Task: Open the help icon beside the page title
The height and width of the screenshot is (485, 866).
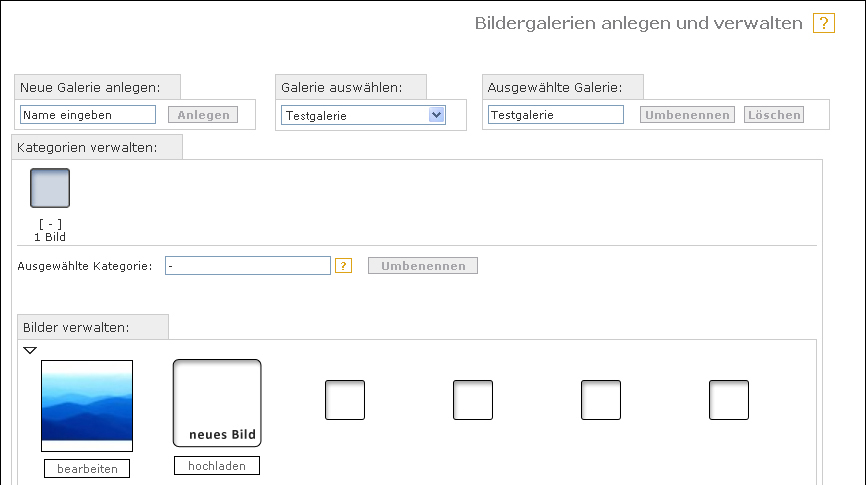Action: (x=823, y=23)
